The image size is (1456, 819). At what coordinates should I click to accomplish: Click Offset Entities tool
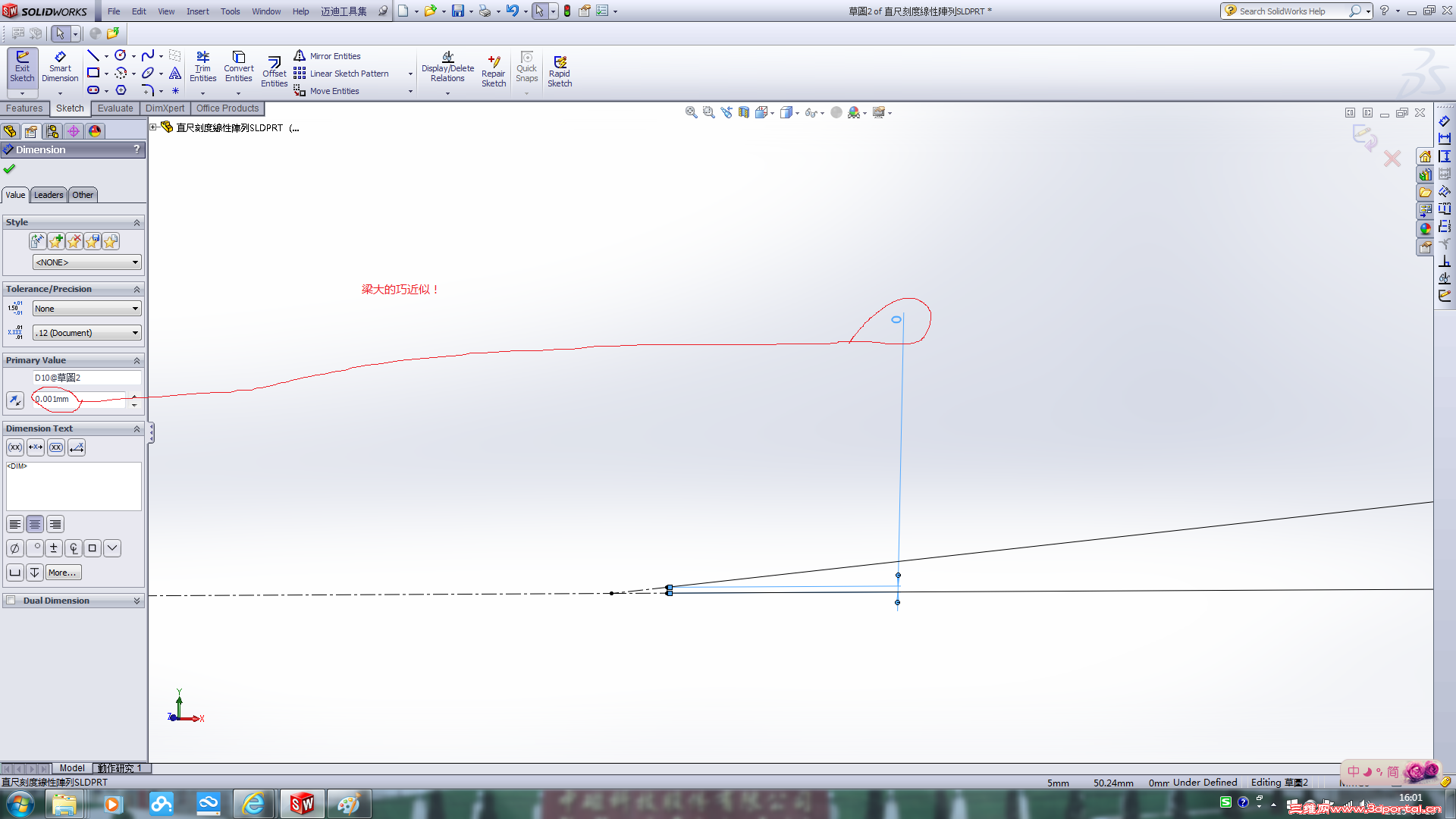[x=274, y=71]
